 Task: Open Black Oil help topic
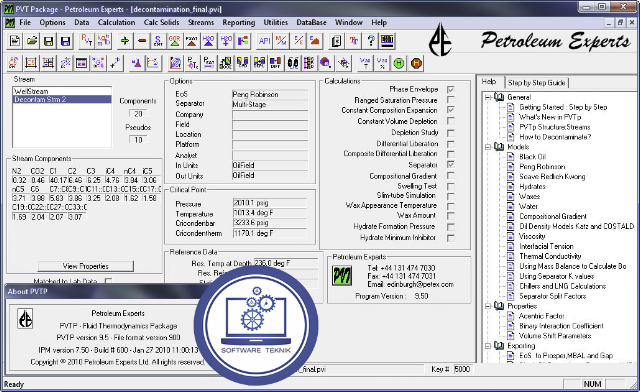coord(532,157)
